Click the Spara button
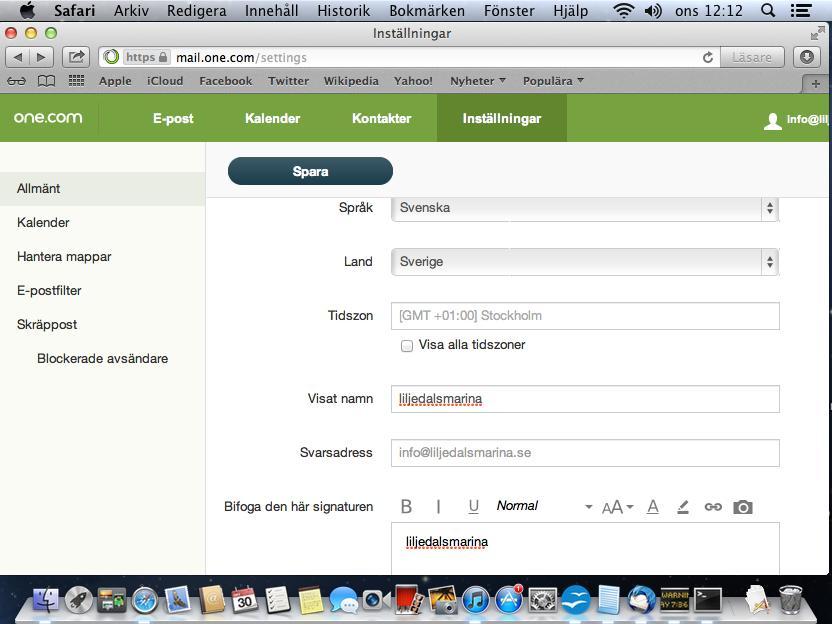 click(310, 171)
